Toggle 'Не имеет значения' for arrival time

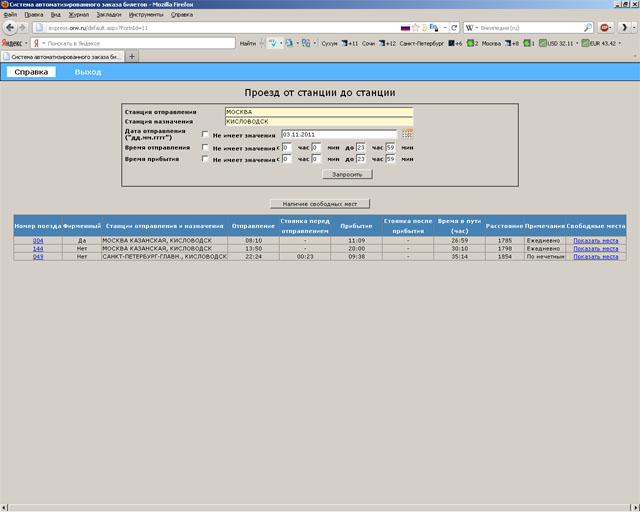205,160
